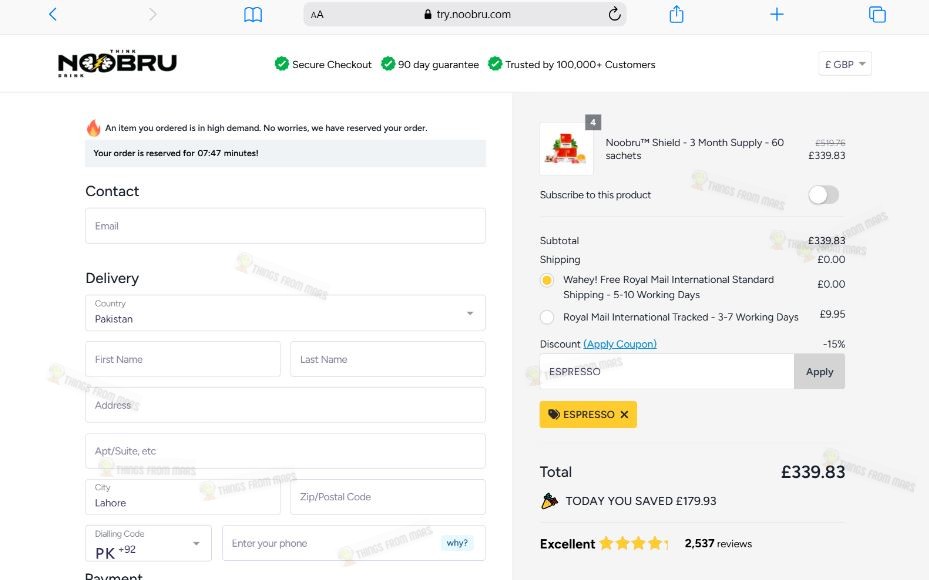Click the £9.95 tracked shipping price

[x=832, y=314]
